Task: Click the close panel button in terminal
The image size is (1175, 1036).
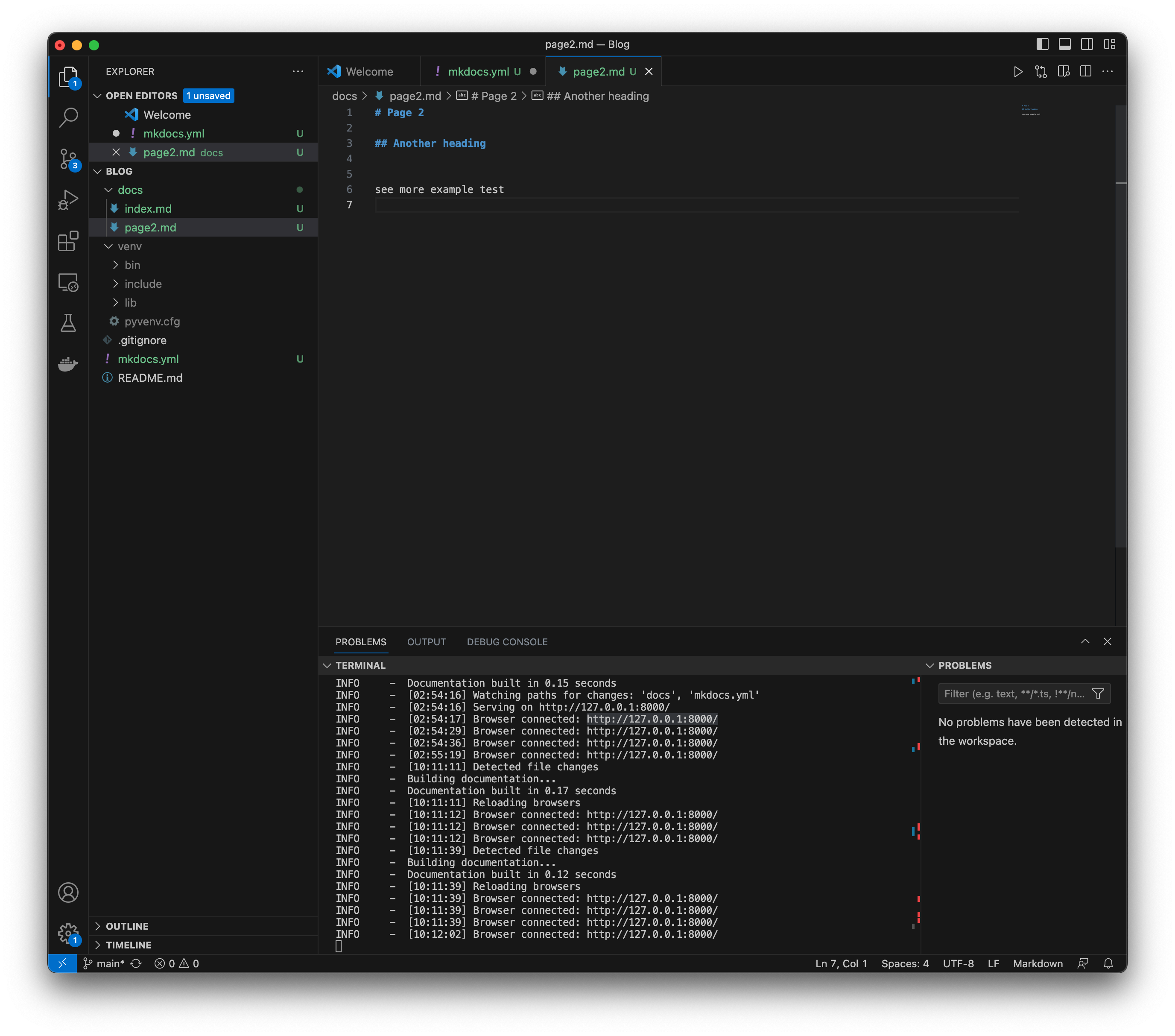Action: pos(1108,641)
